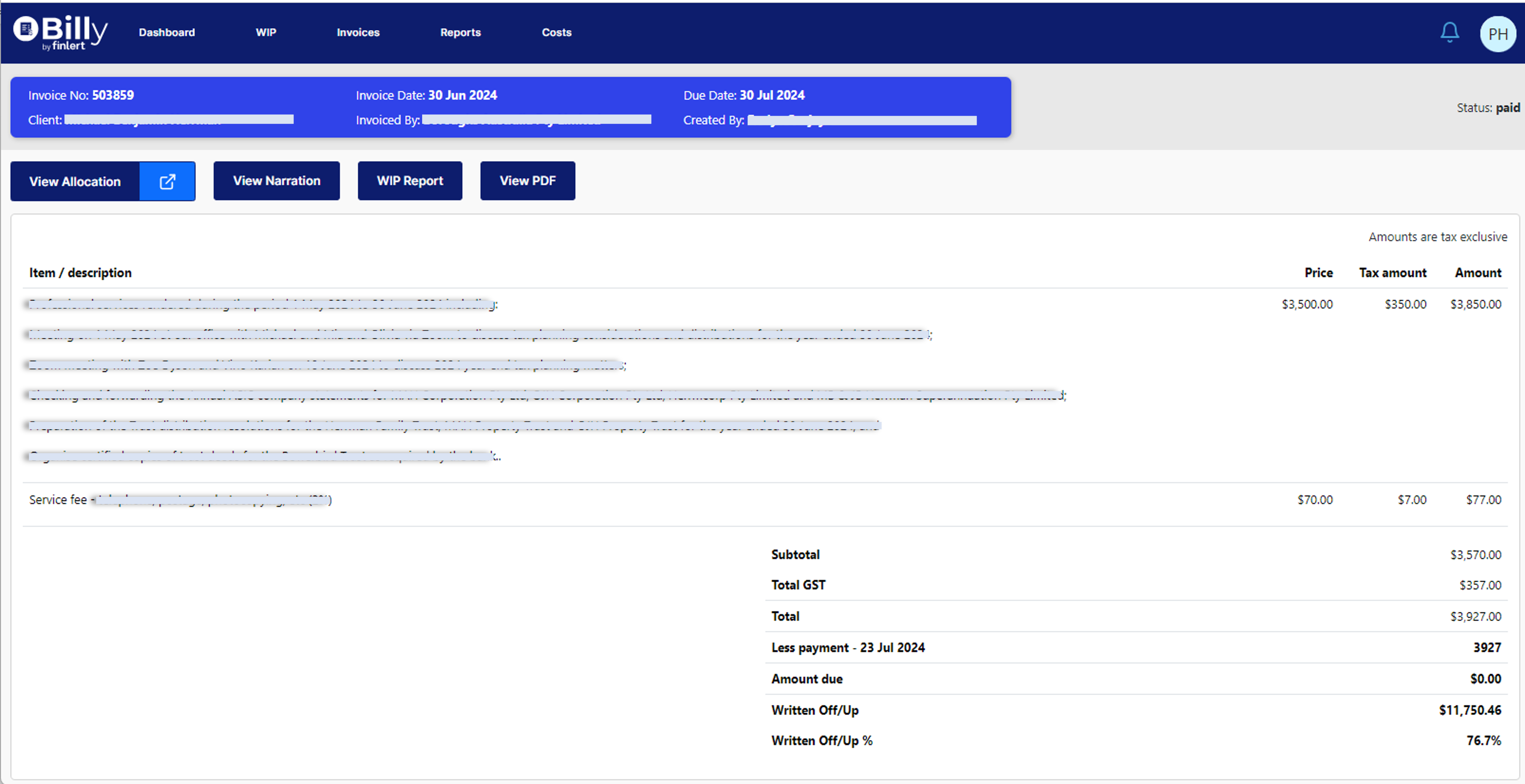The width and height of the screenshot is (1525, 784).
Task: Switch to the Costs section
Action: pos(557,33)
